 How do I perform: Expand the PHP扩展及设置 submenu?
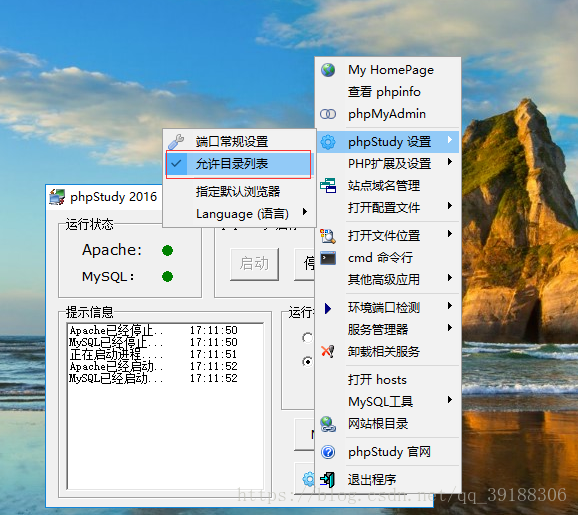pos(388,163)
